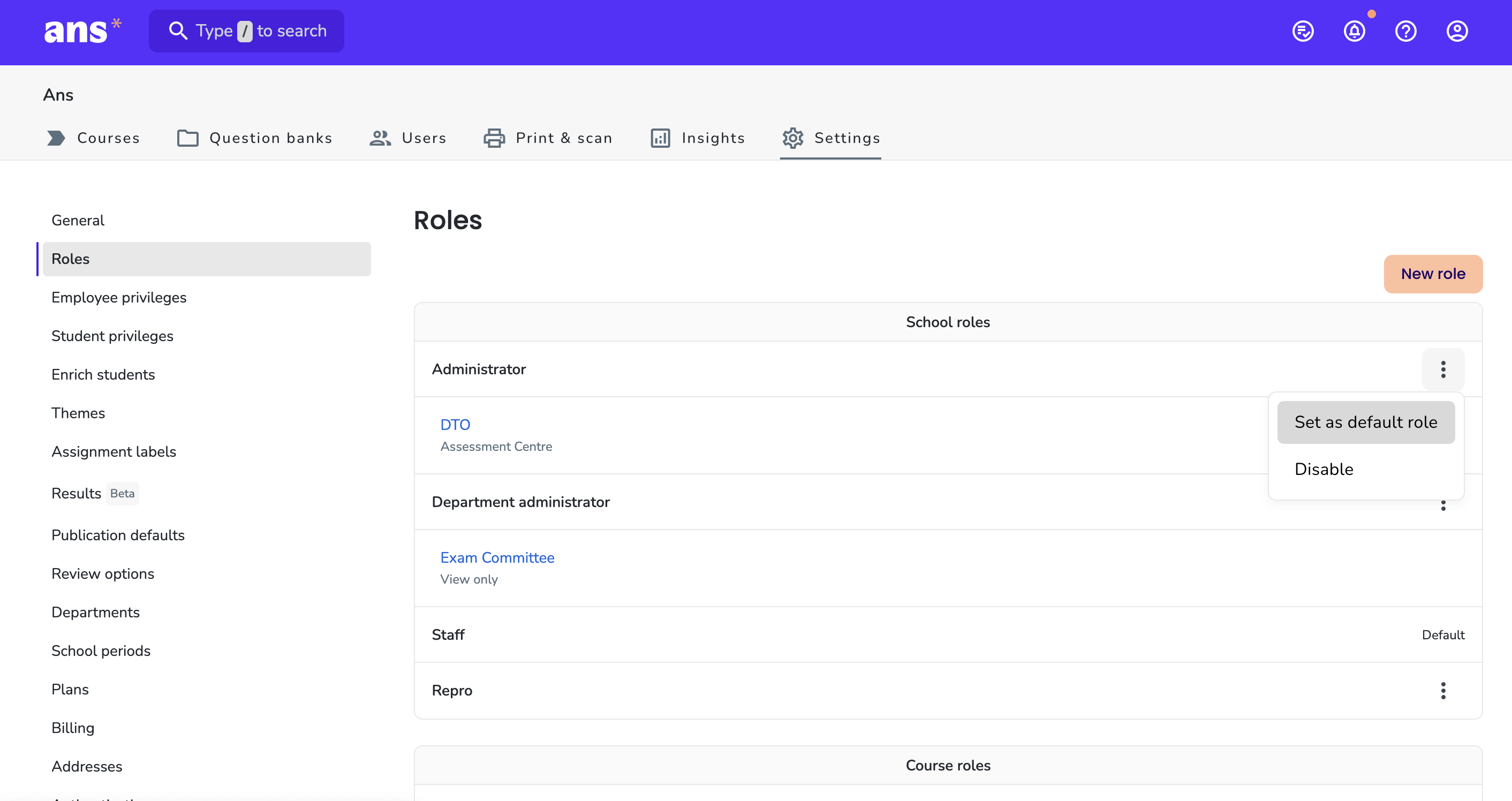The image size is (1512, 801).
Task: Open Publication defaults settings
Action: click(x=207, y=535)
